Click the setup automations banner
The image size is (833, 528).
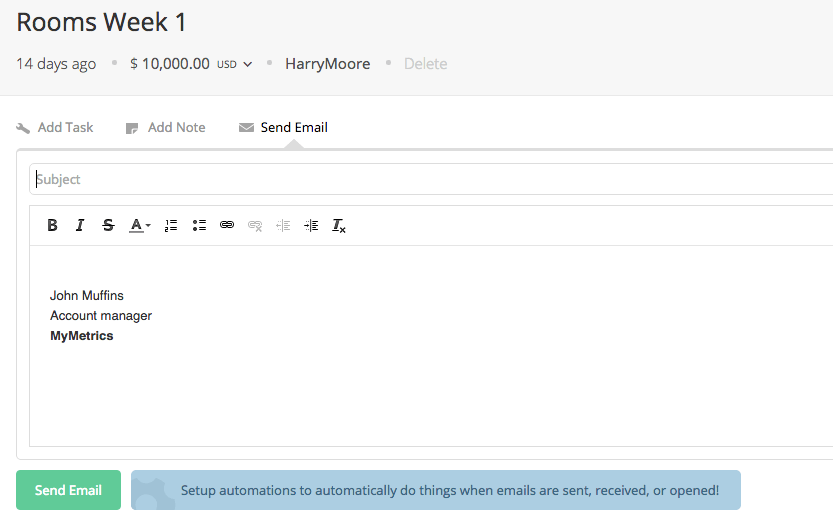click(436, 491)
